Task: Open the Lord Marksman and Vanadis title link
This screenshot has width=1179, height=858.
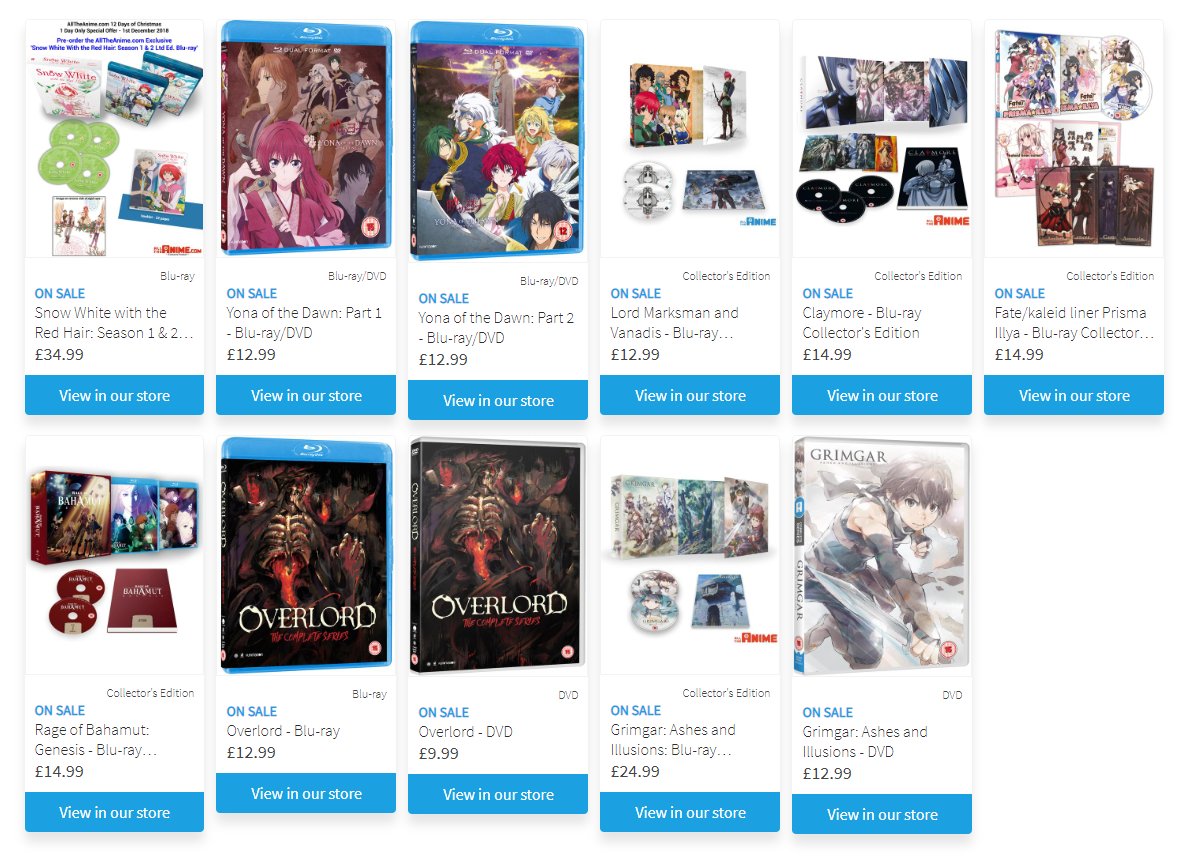Action: point(674,323)
